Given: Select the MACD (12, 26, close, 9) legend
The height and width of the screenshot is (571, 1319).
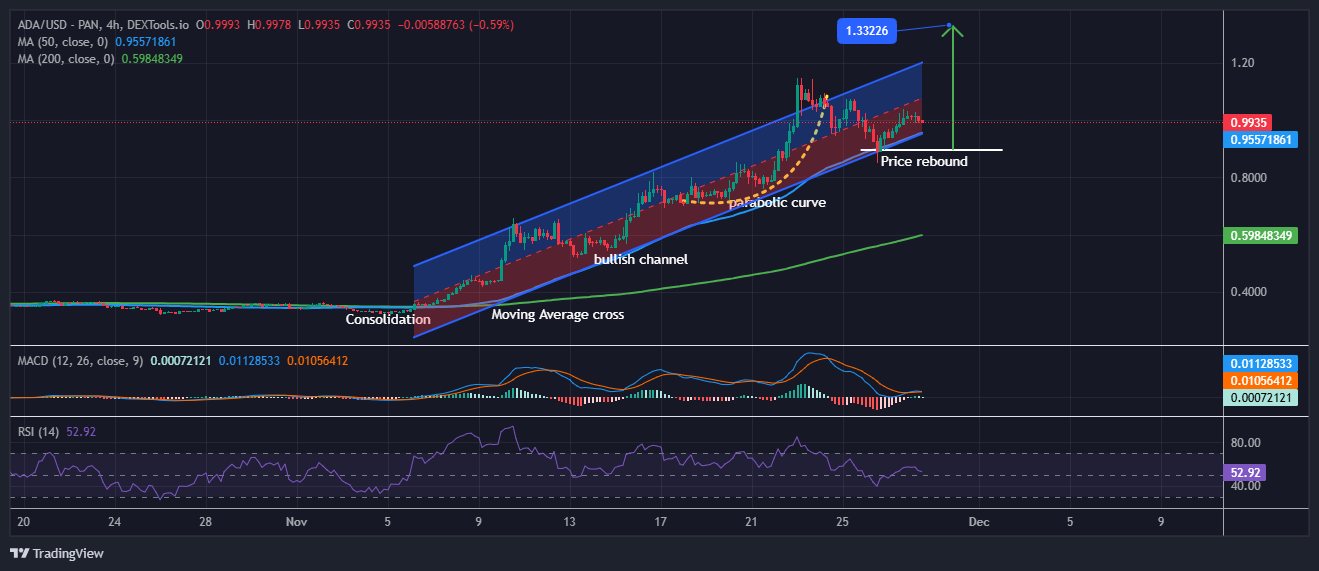Looking at the screenshot, I should pos(79,360).
